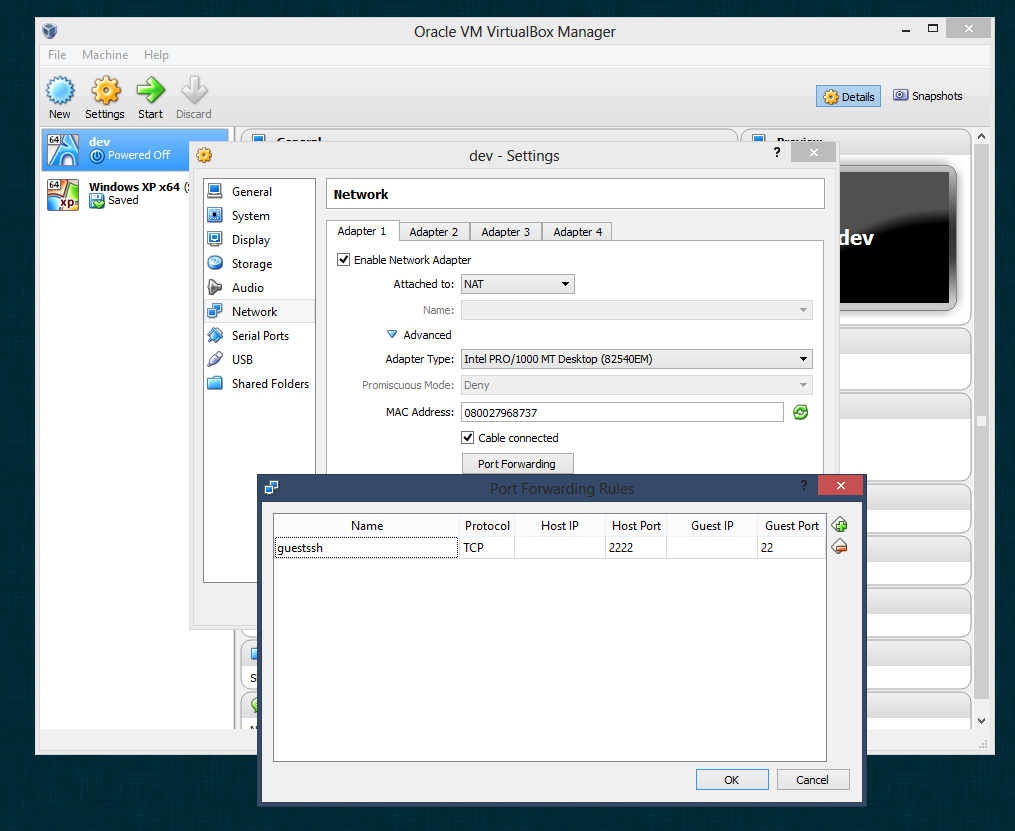Open Audio settings category
This screenshot has width=1015, height=831.
click(260, 287)
